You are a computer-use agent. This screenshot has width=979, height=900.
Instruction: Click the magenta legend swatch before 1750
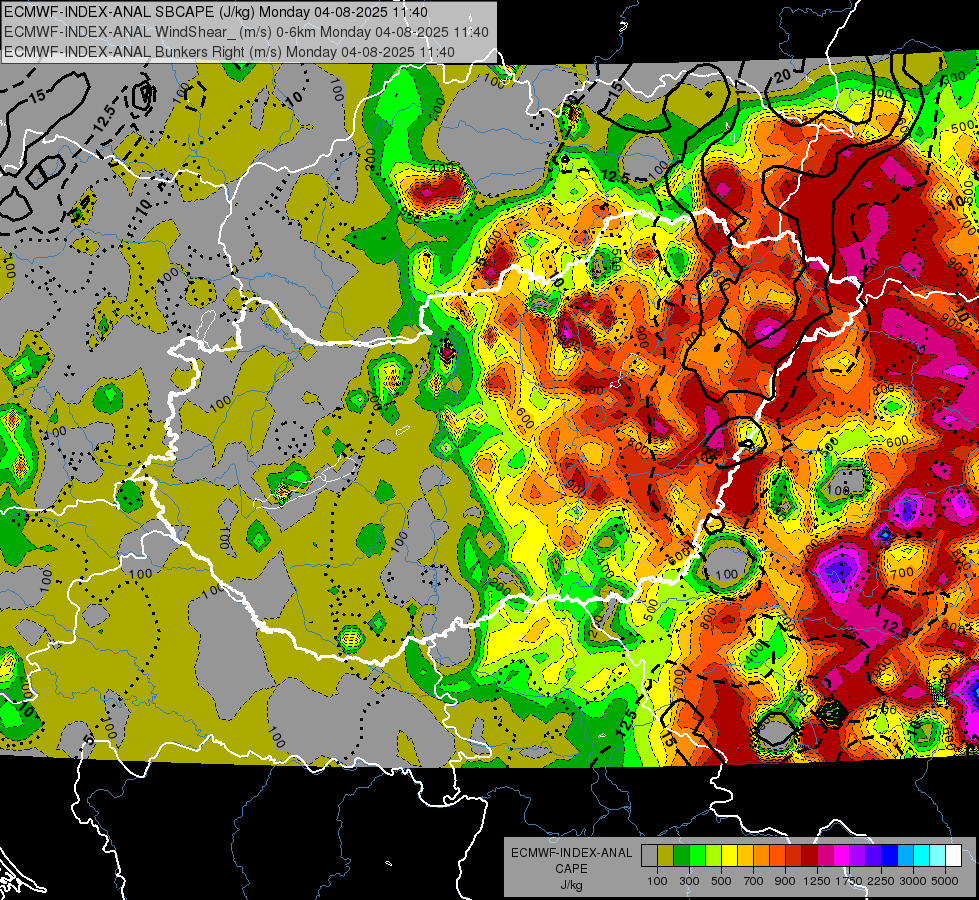click(x=842, y=855)
